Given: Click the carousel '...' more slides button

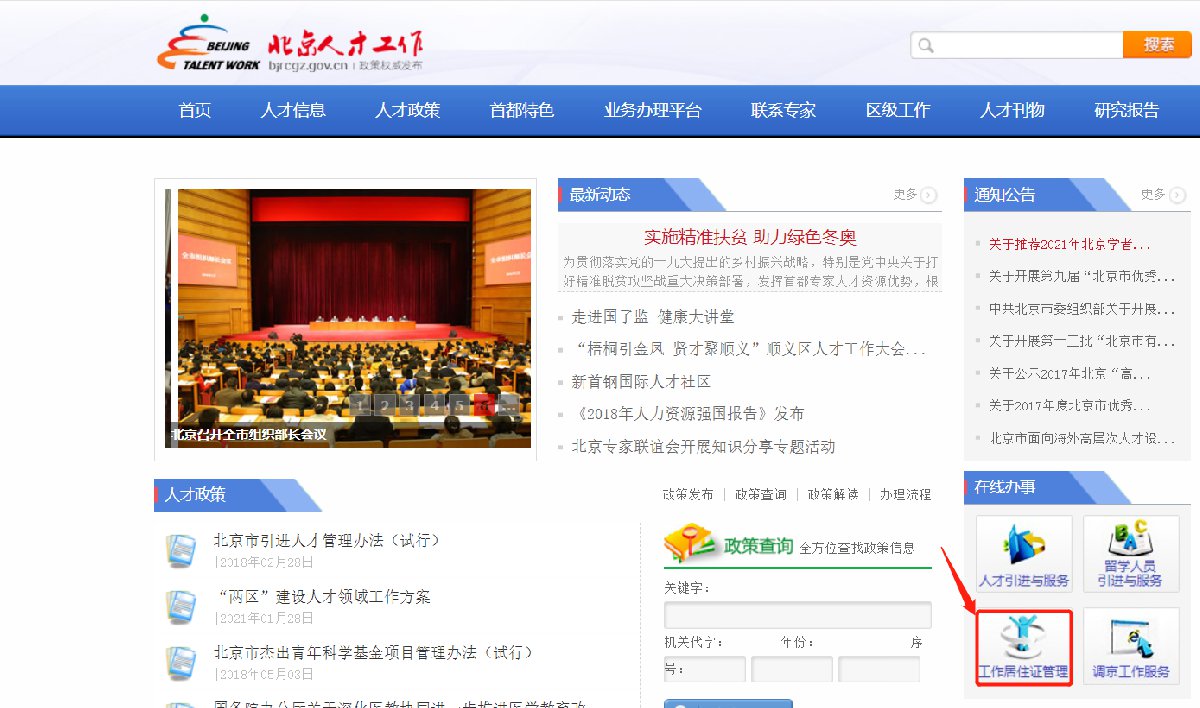Looking at the screenshot, I should pyautogui.click(x=508, y=405).
